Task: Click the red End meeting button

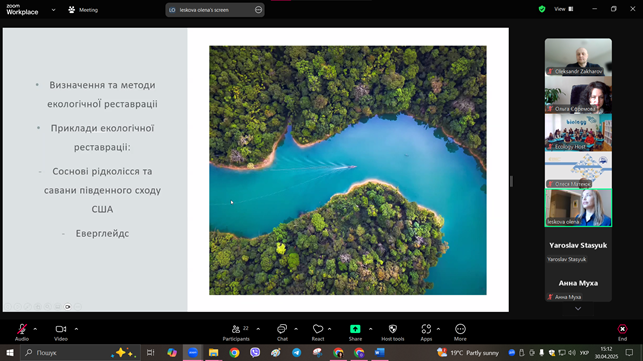Action: [622, 332]
